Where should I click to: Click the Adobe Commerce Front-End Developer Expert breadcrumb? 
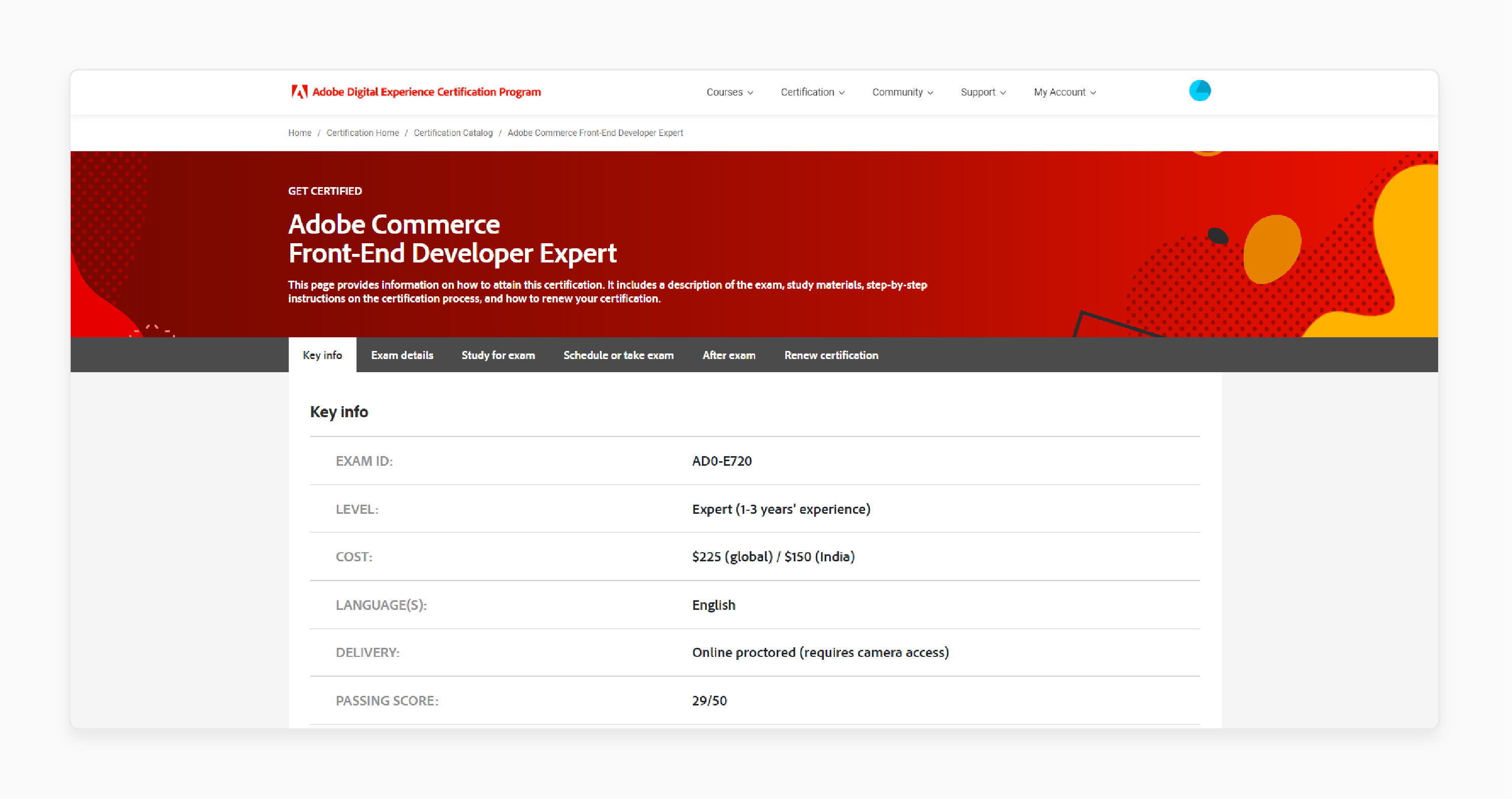595,132
